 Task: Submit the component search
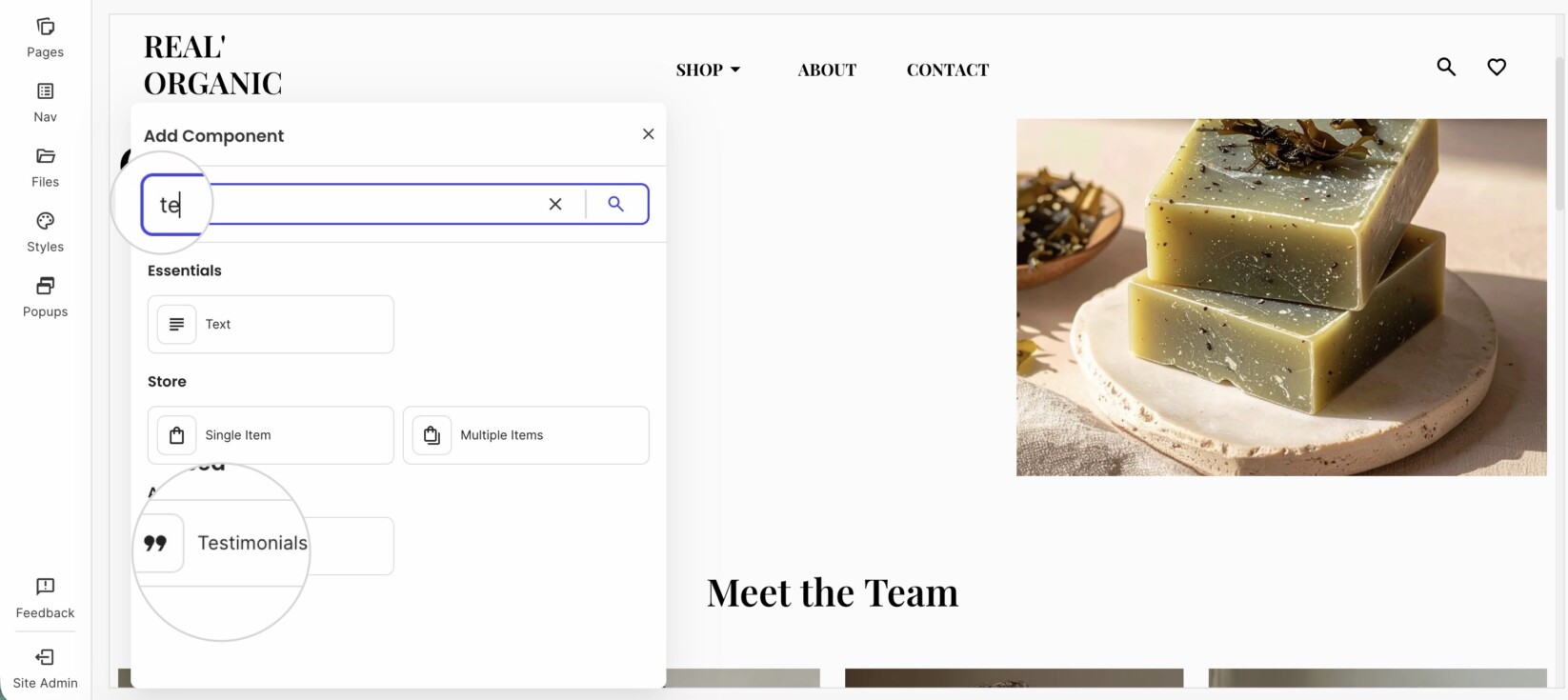pyautogui.click(x=616, y=204)
